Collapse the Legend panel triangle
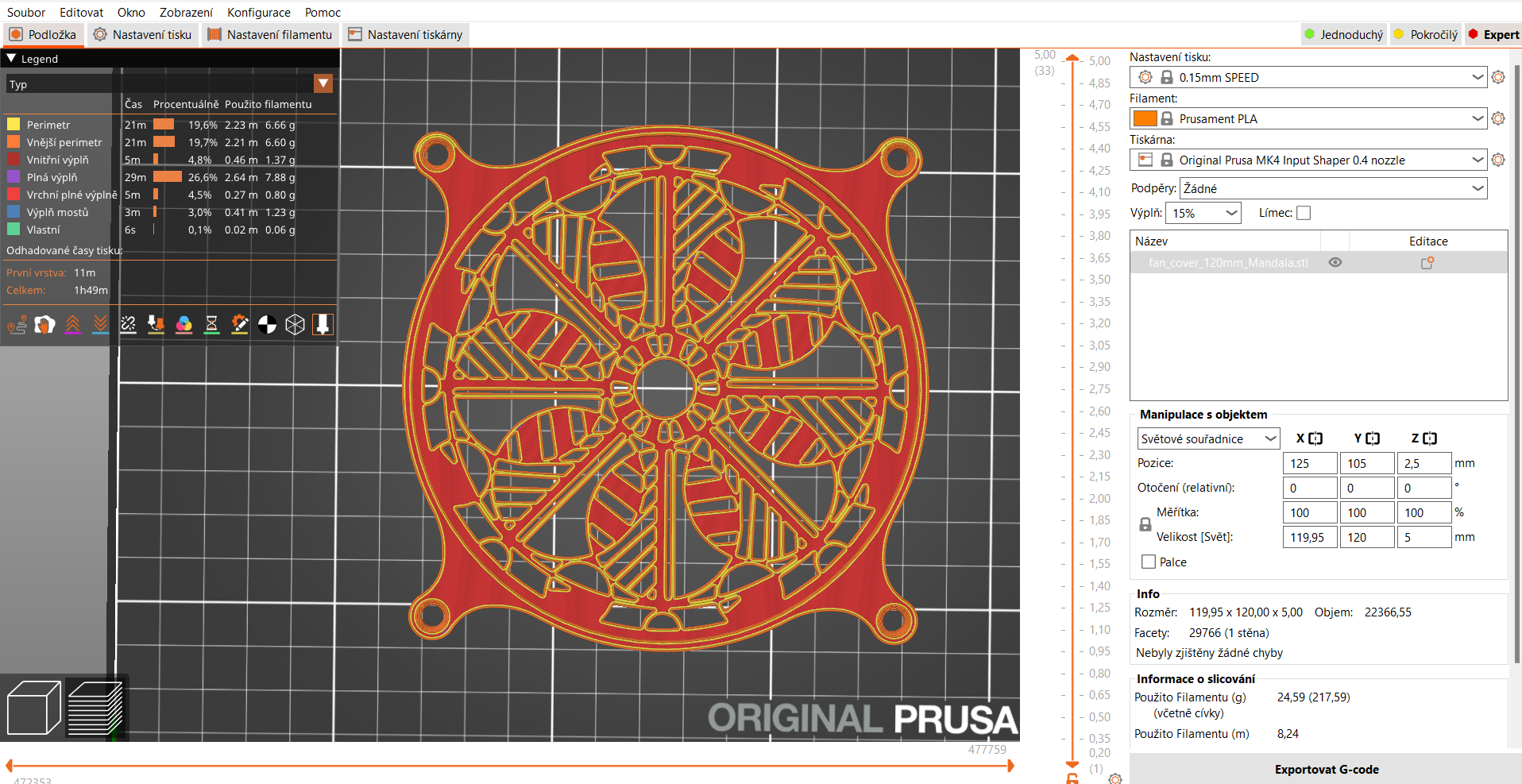The width and height of the screenshot is (1522, 784). [11, 58]
